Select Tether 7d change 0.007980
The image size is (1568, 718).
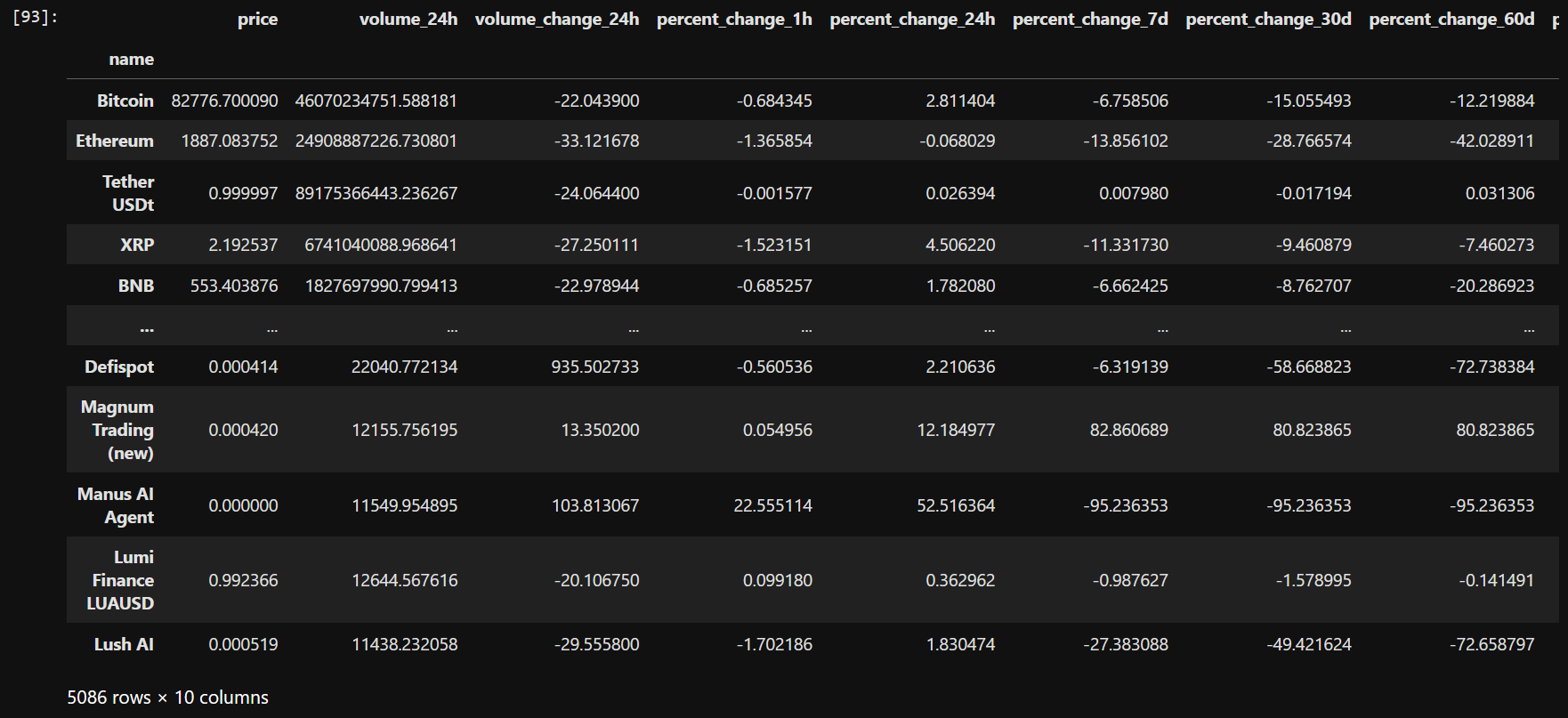(x=1134, y=193)
